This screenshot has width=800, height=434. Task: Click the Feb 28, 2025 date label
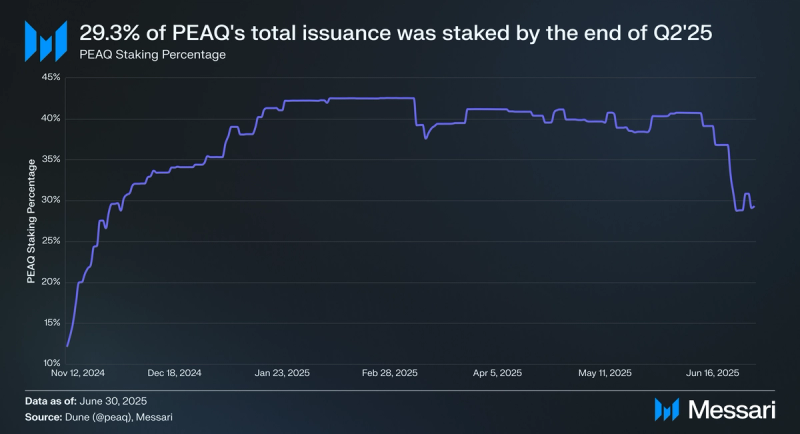click(x=390, y=373)
